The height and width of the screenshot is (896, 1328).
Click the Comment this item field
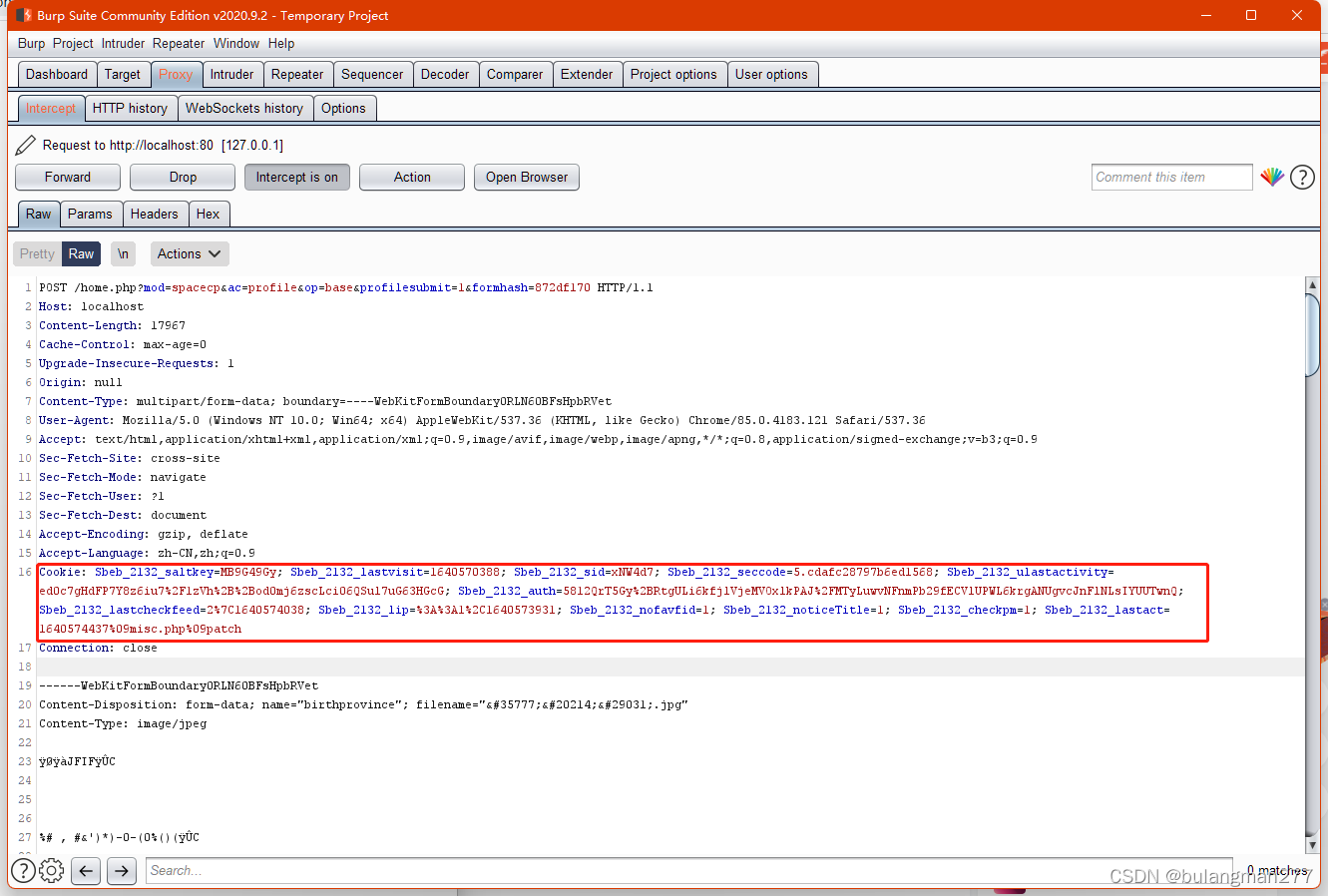(1171, 177)
